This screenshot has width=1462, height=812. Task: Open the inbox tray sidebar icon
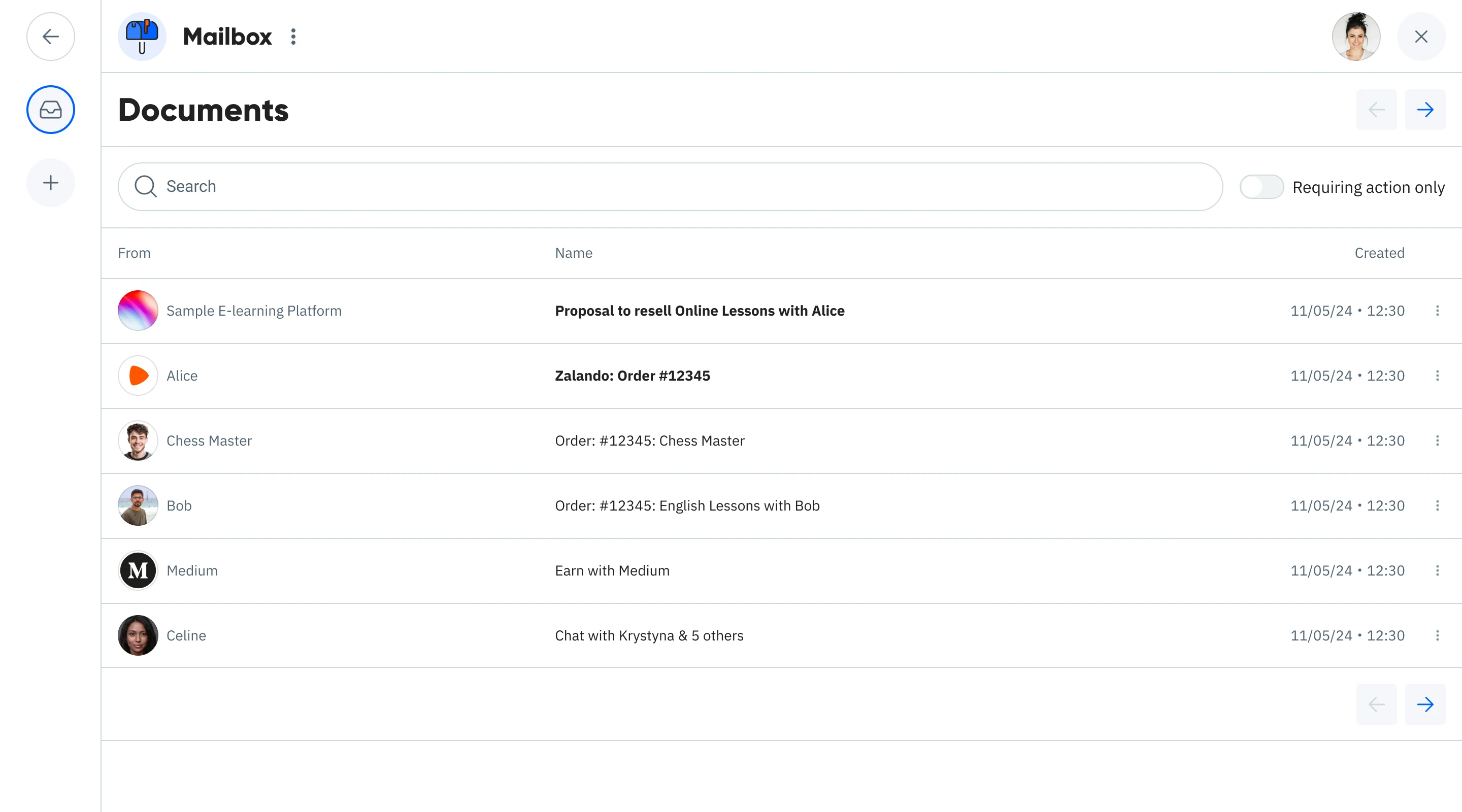pyautogui.click(x=51, y=110)
